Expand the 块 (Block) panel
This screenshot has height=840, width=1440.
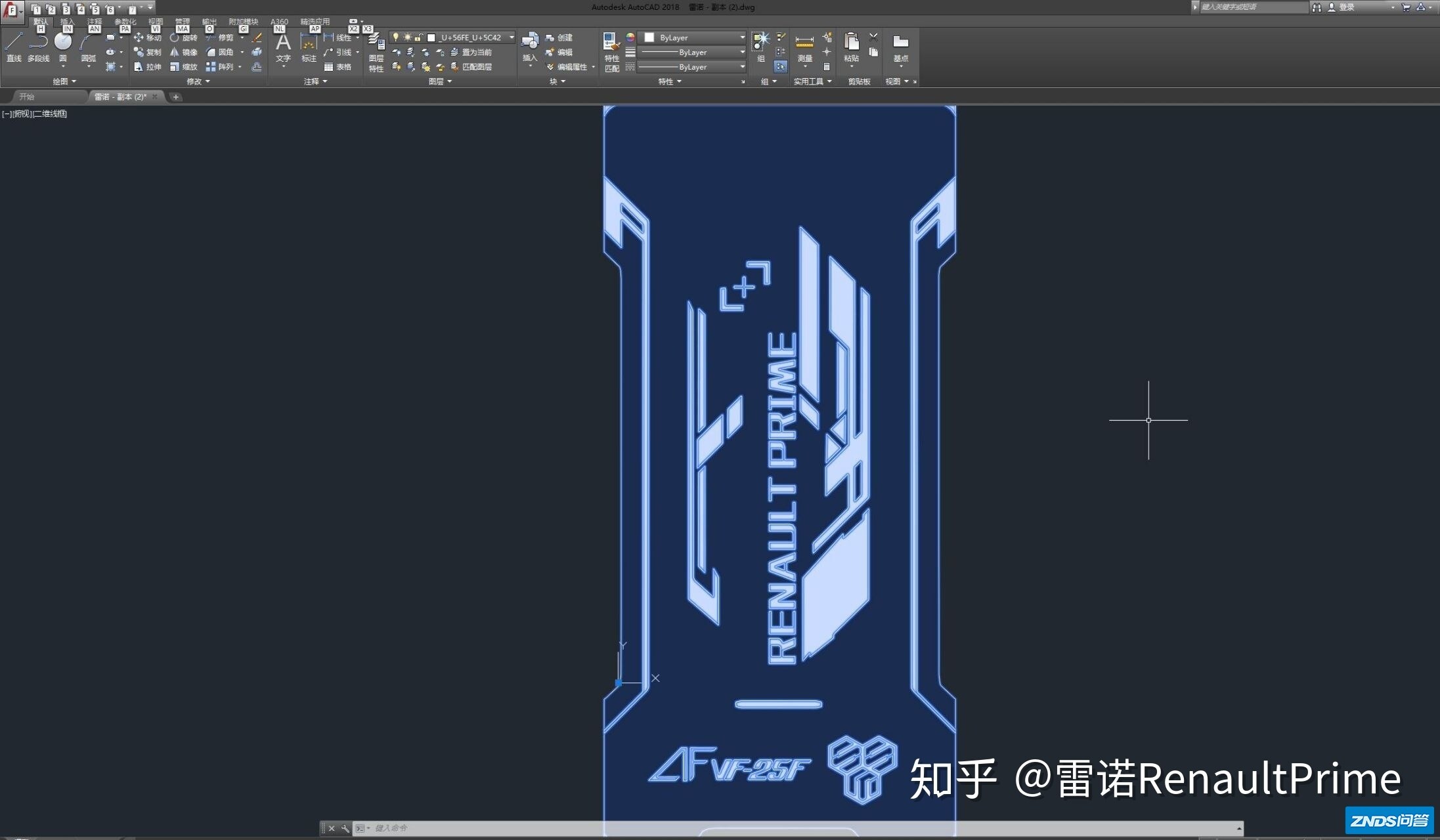[557, 81]
